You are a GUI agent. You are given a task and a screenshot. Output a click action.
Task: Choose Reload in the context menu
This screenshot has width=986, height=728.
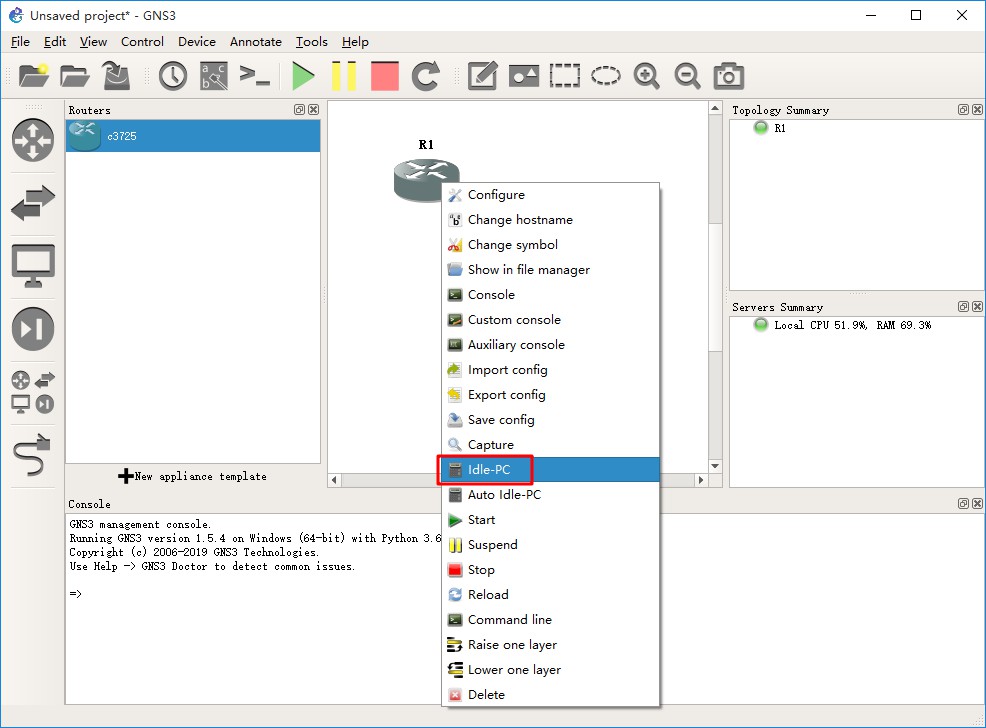click(x=551, y=595)
